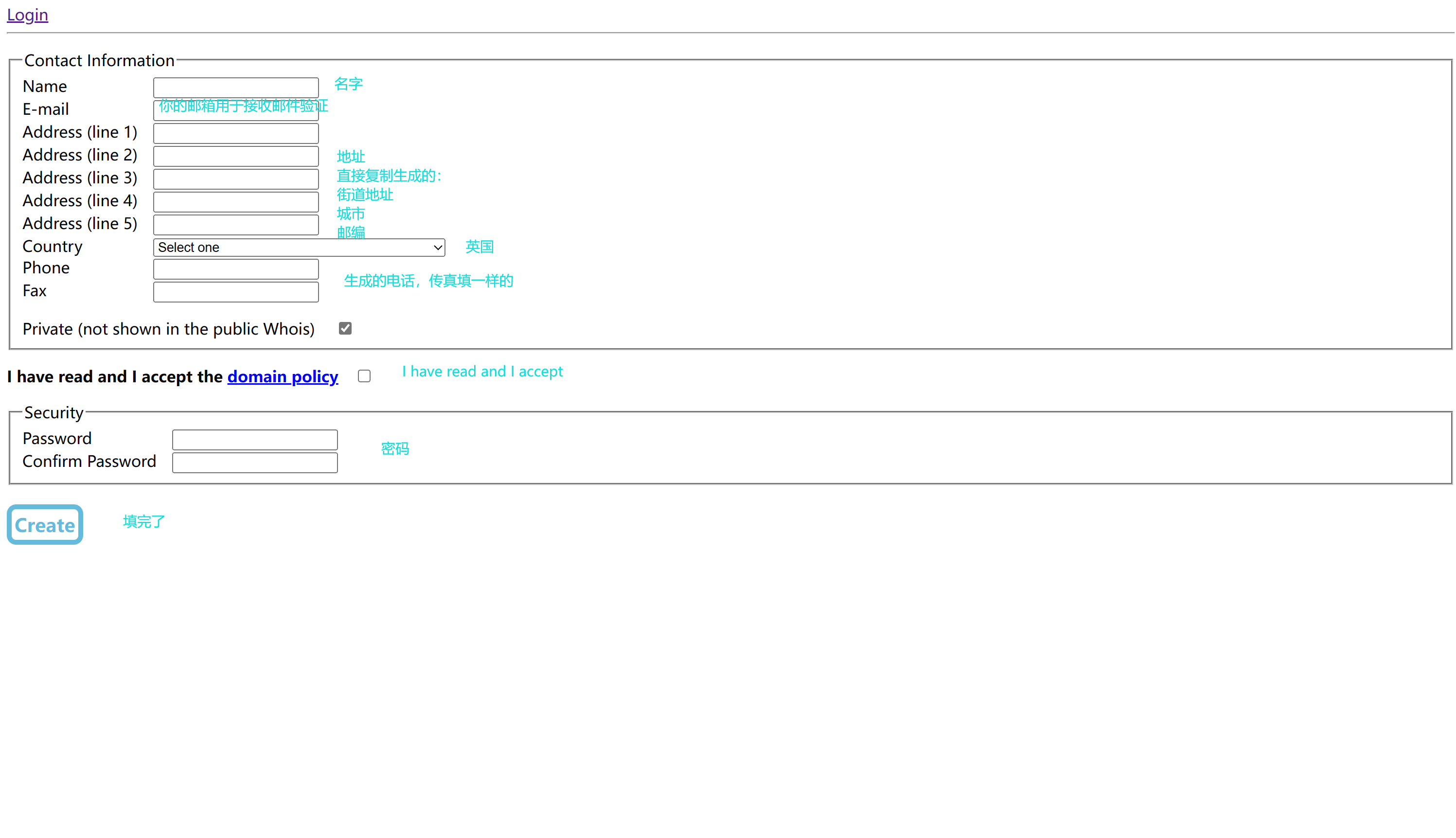Click inside the Phone field
The height and width of the screenshot is (838, 1456).
point(235,269)
